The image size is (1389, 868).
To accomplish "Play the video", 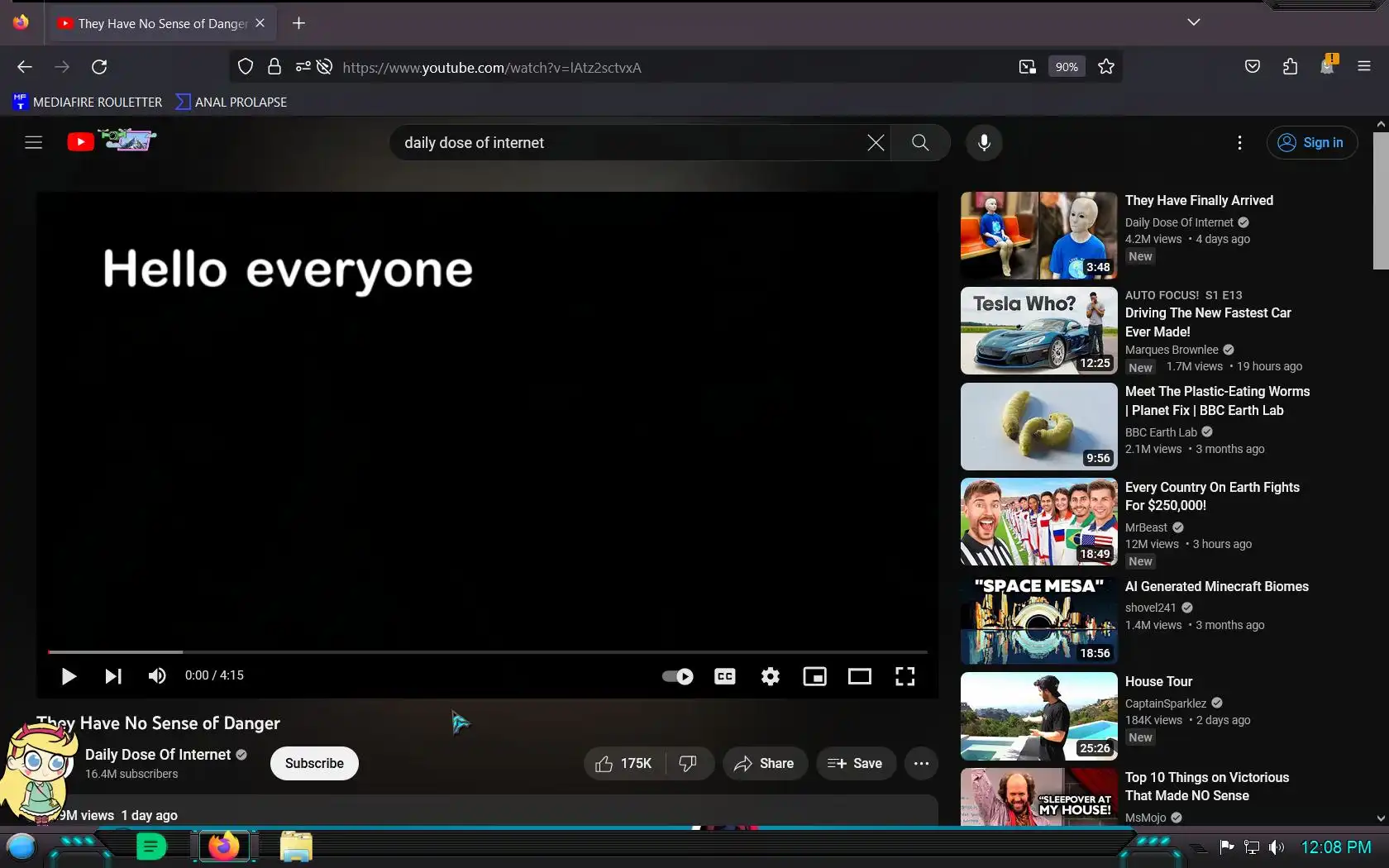I will point(69,677).
